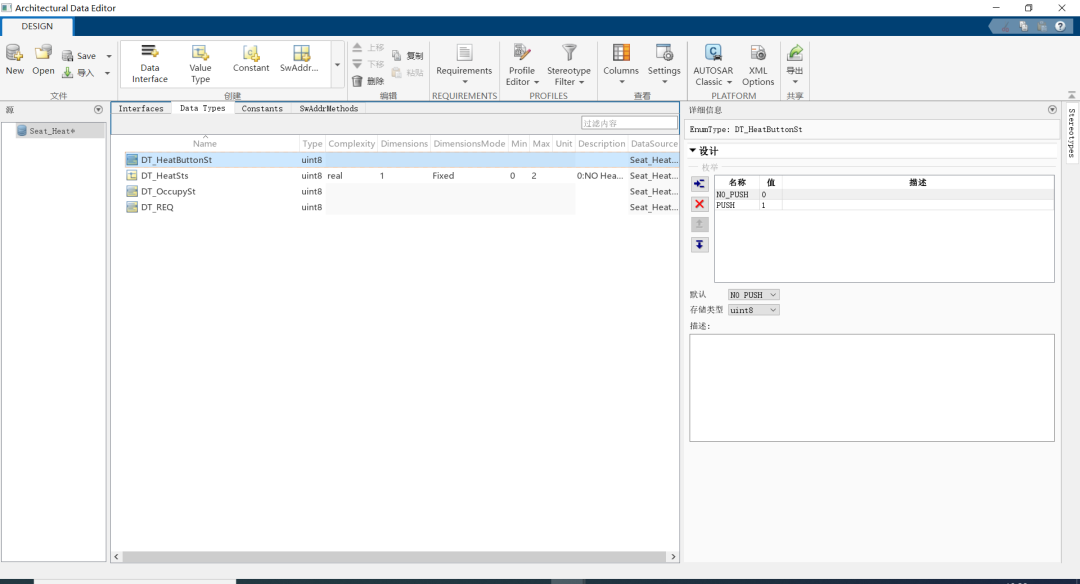Select the PUSH enumeration cell
This screenshot has height=584, width=1080.
coord(737,205)
